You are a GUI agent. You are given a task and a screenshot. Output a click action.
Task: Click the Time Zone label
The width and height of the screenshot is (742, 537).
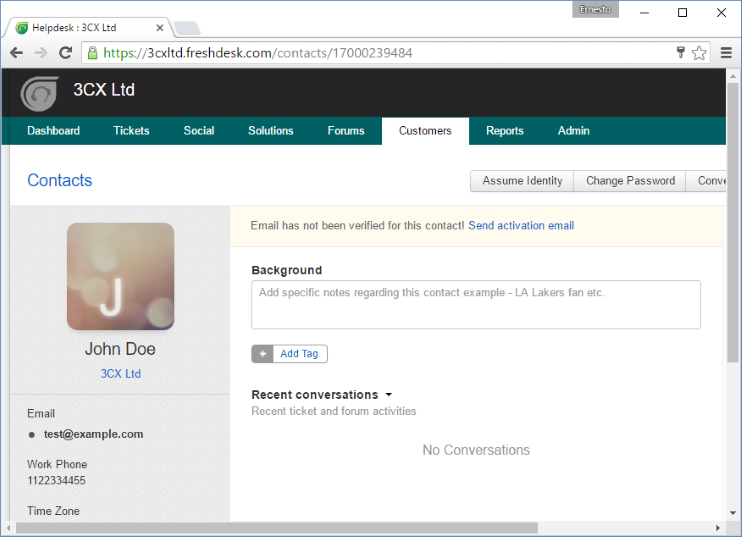tap(53, 511)
